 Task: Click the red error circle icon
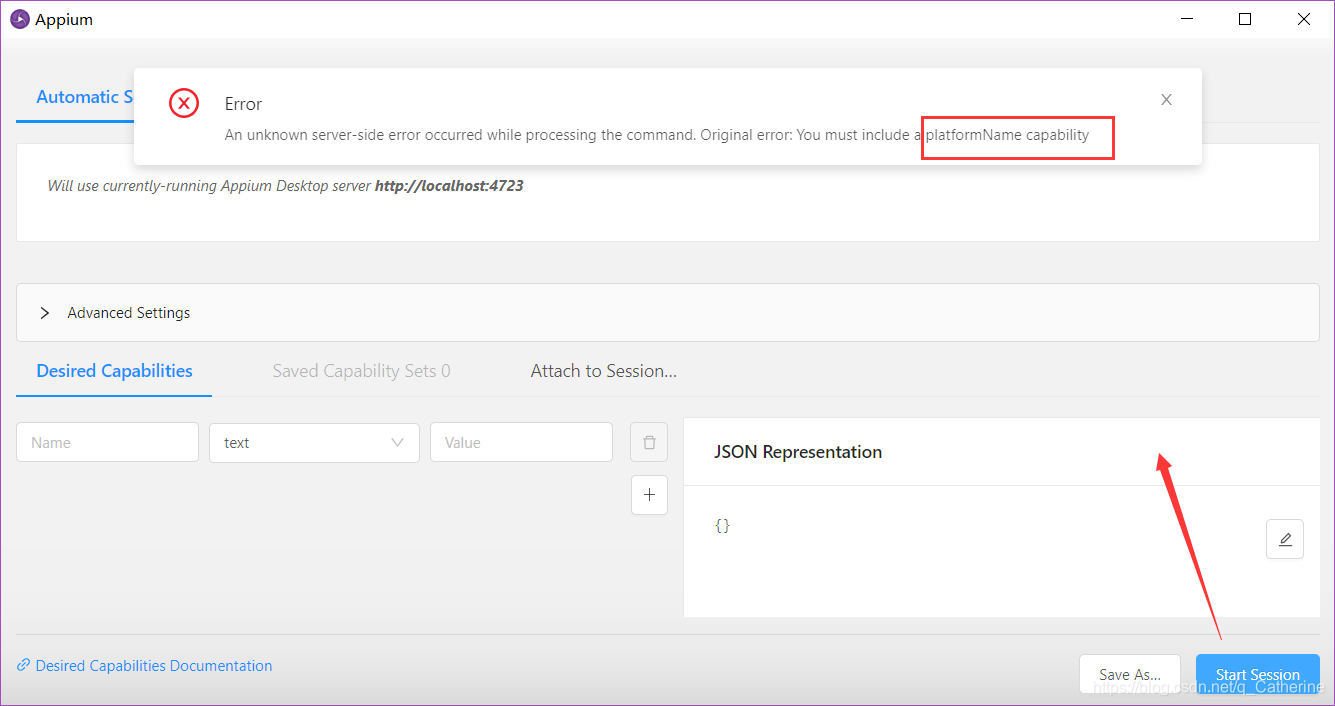(184, 103)
